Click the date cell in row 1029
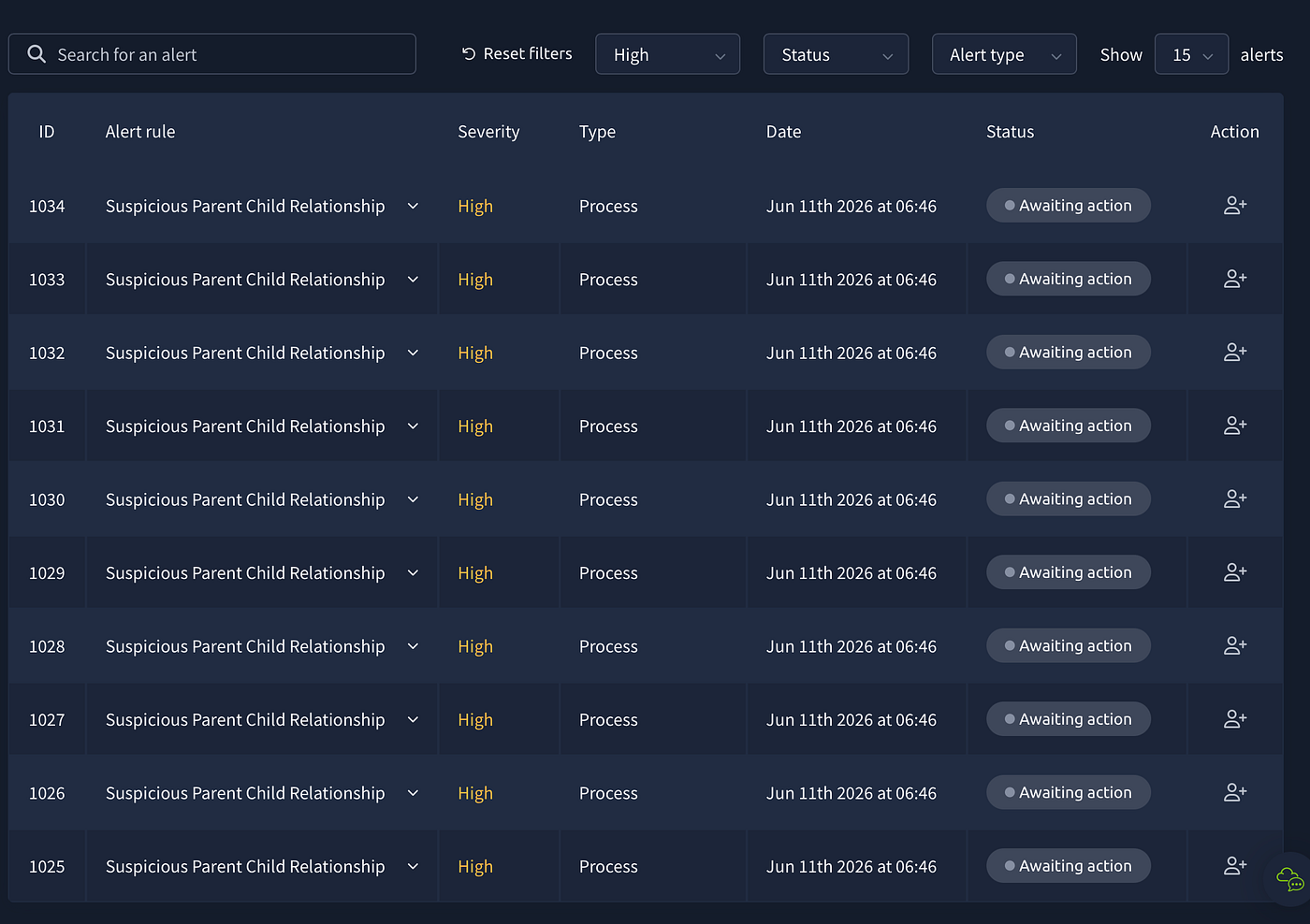 [x=851, y=573]
